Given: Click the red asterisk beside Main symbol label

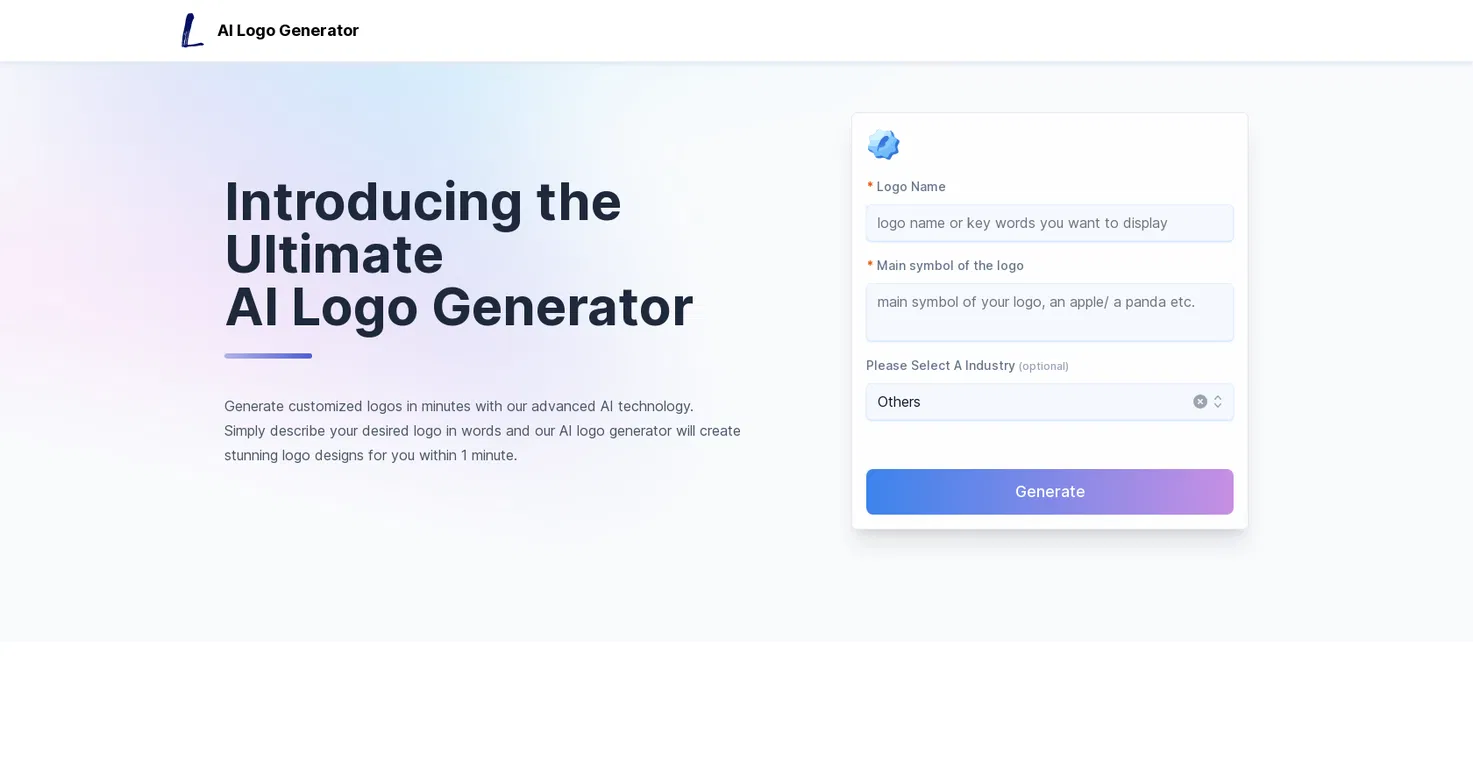Looking at the screenshot, I should (870, 265).
